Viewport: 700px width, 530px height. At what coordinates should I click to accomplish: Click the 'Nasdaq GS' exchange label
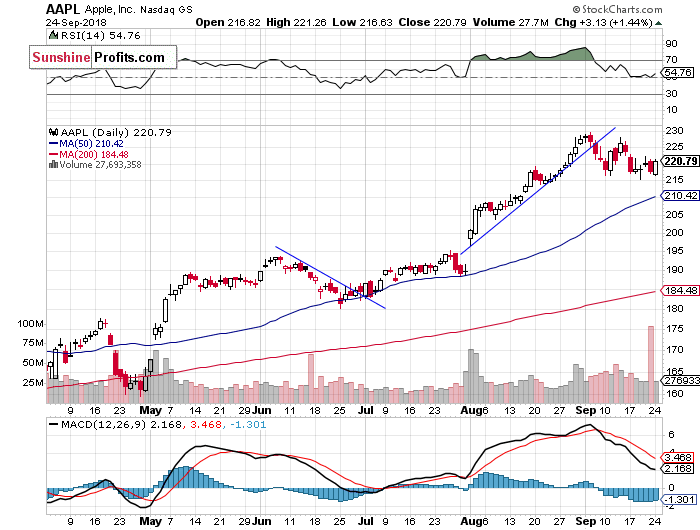(x=166, y=9)
